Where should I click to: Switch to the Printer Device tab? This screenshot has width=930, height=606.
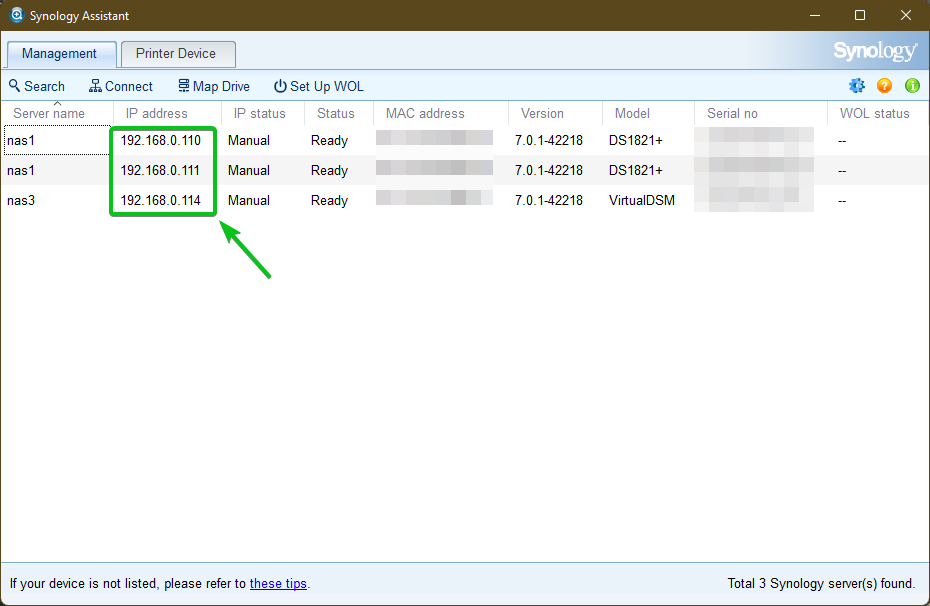(177, 53)
